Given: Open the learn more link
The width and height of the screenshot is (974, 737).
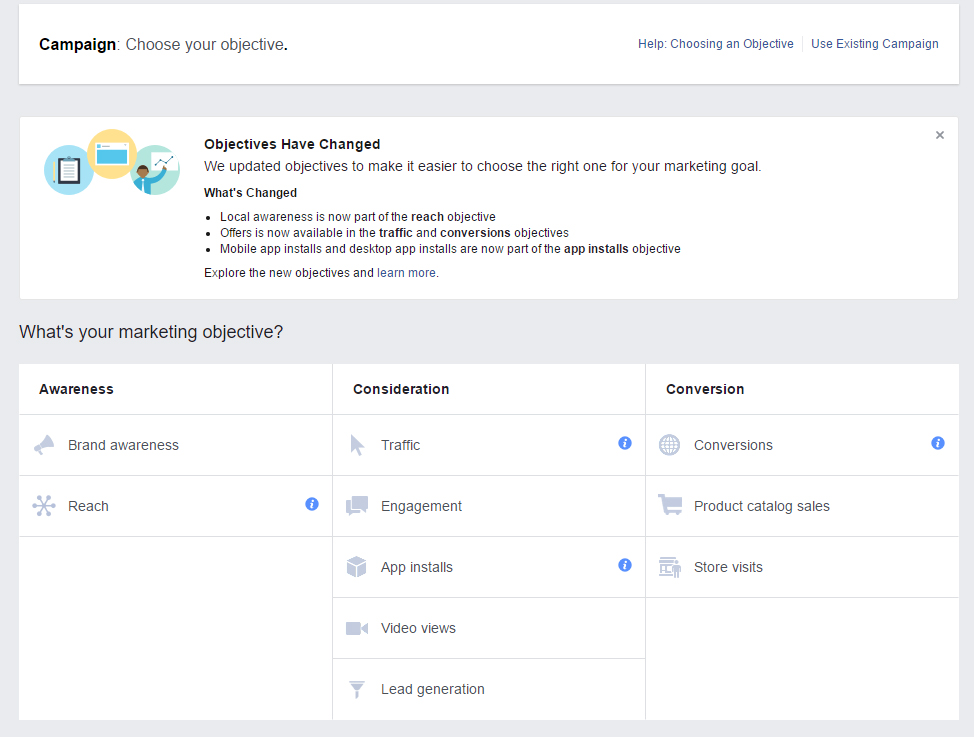Looking at the screenshot, I should click(x=406, y=273).
